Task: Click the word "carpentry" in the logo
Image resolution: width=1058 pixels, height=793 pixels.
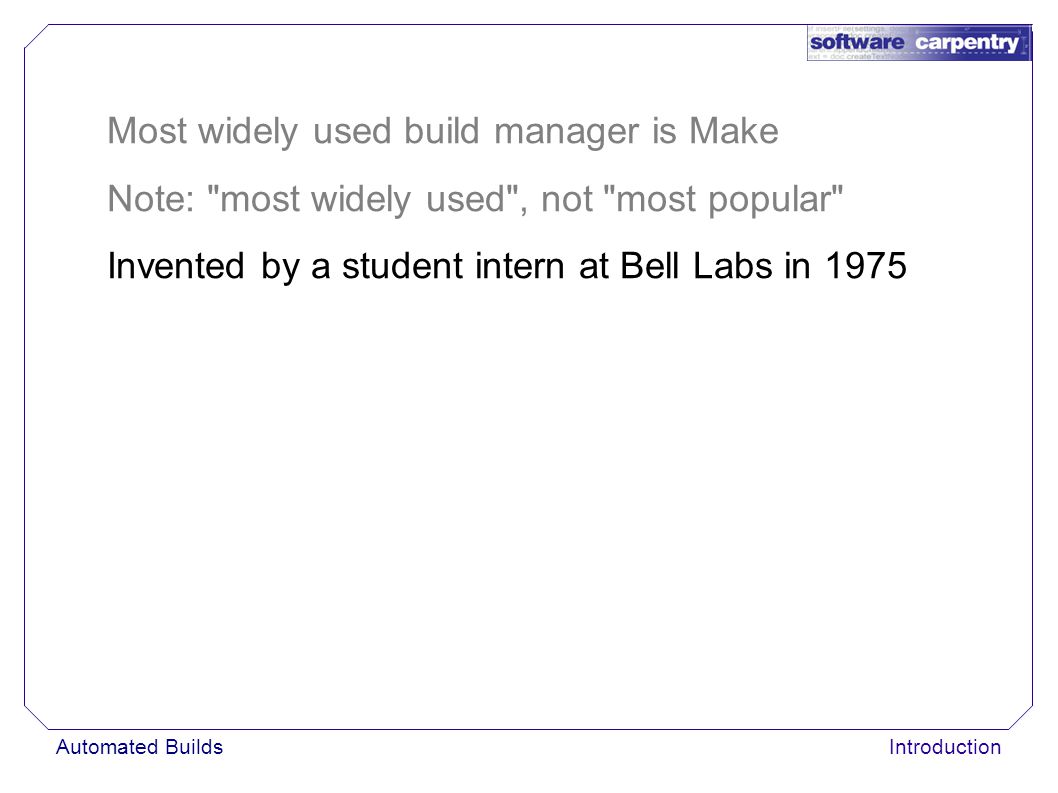Action: tap(967, 44)
